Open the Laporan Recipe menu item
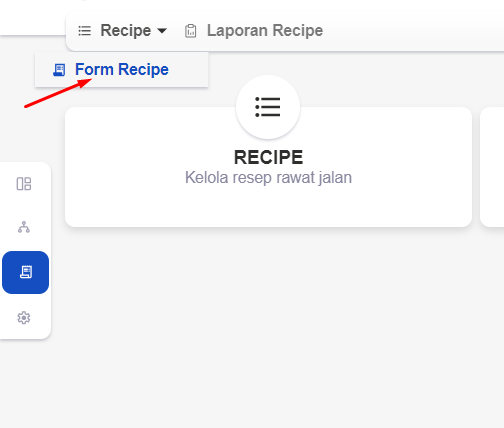 [x=265, y=31]
